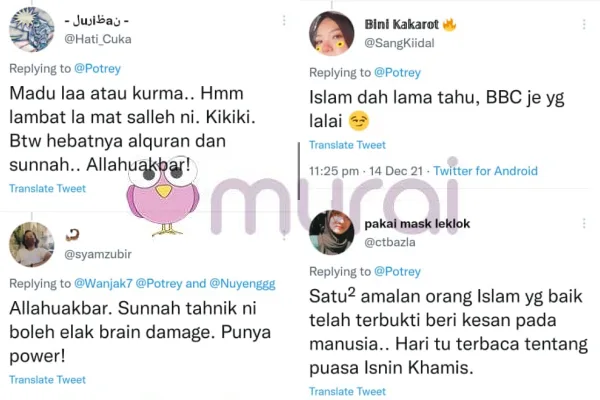Open the three-dot menu on Bini Kakarot's tweet
This screenshot has width=600, height=400.
pyautogui.click(x=584, y=24)
